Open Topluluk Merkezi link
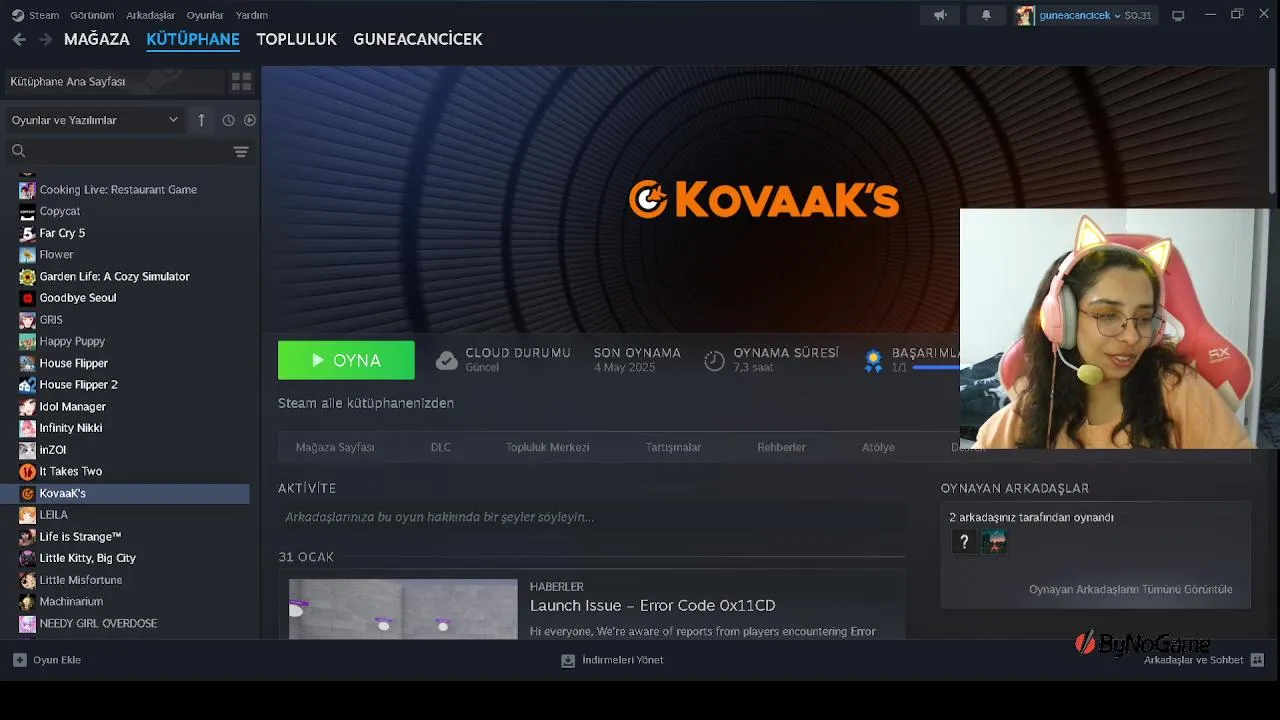Image resolution: width=1280 pixels, height=720 pixels. [x=547, y=447]
